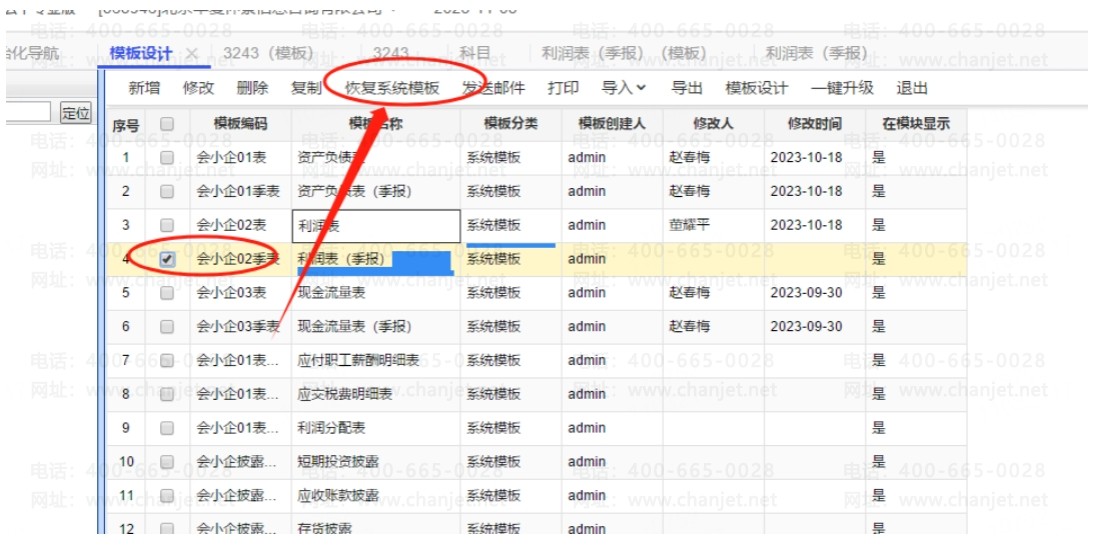This screenshot has width=1102, height=545.
Task: Click the 会小企03表 code cell
Action: pyautogui.click(x=240, y=293)
